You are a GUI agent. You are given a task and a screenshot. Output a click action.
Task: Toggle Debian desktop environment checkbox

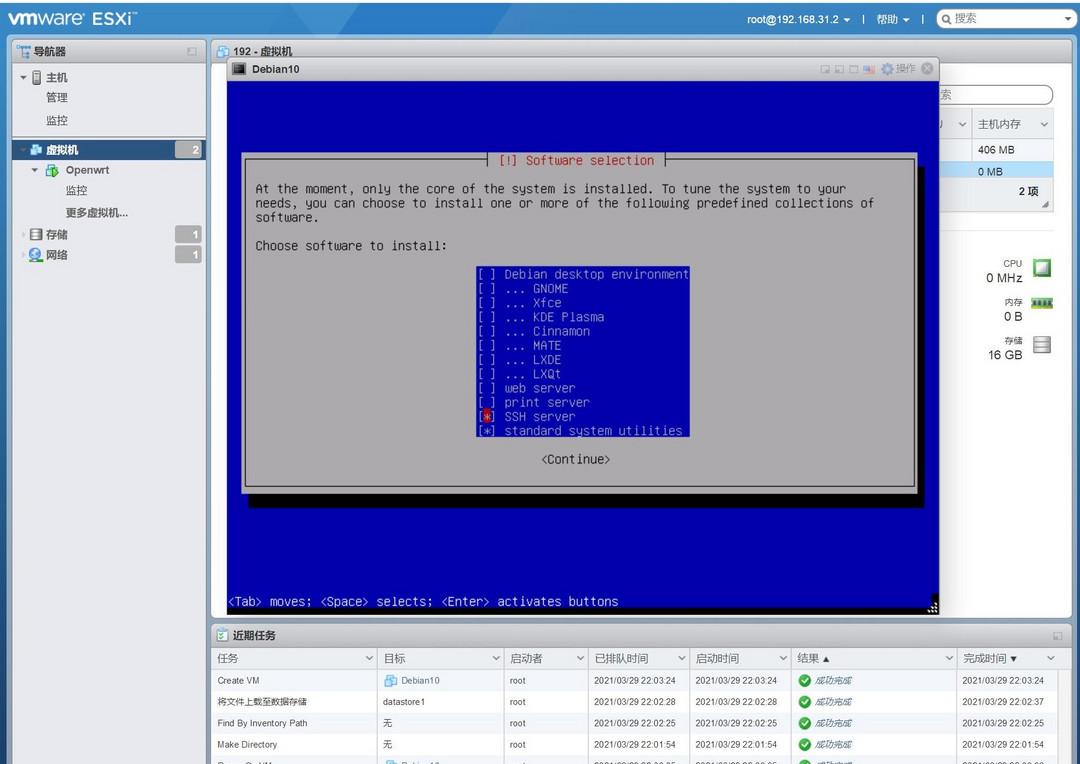(487, 275)
